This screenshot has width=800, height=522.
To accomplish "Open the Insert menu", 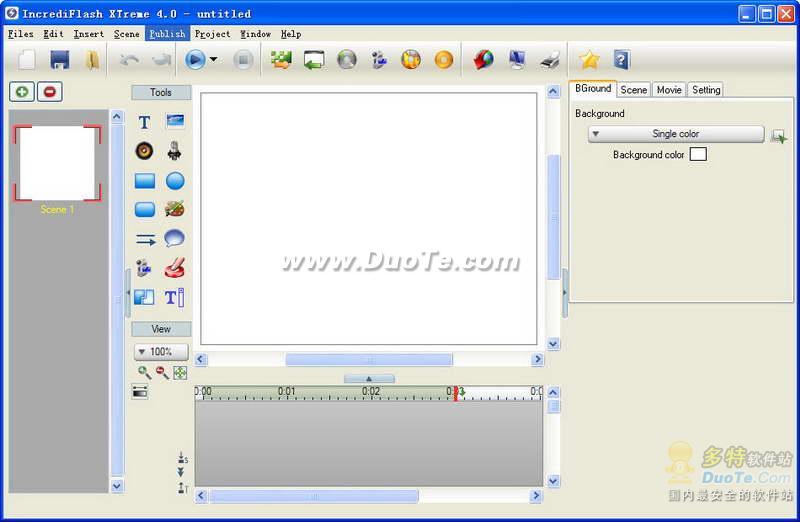I will [x=88, y=34].
